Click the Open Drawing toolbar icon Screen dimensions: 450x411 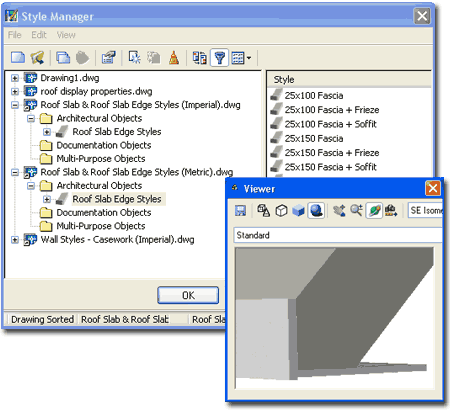click(37, 58)
